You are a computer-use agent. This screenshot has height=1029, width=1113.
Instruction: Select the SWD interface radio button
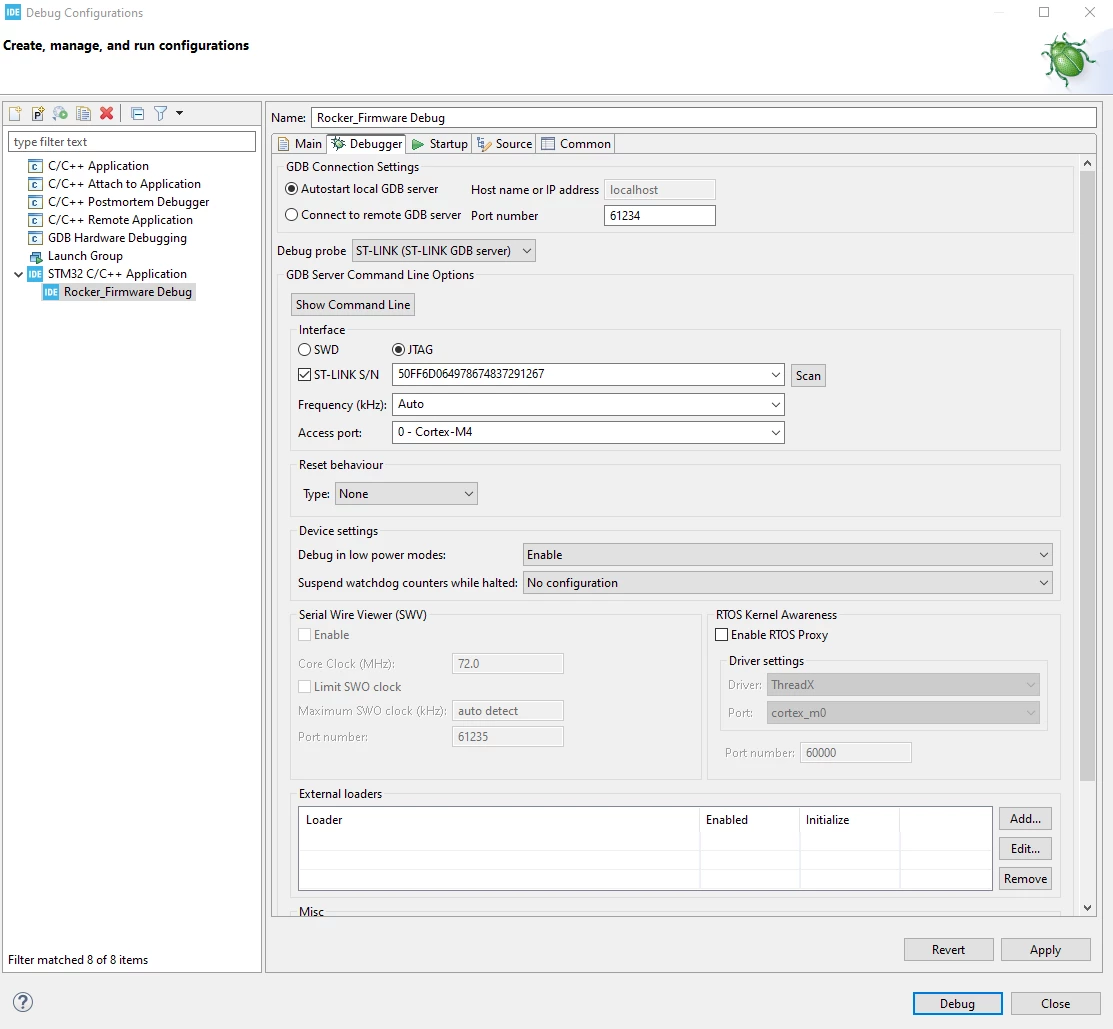pyautogui.click(x=305, y=350)
